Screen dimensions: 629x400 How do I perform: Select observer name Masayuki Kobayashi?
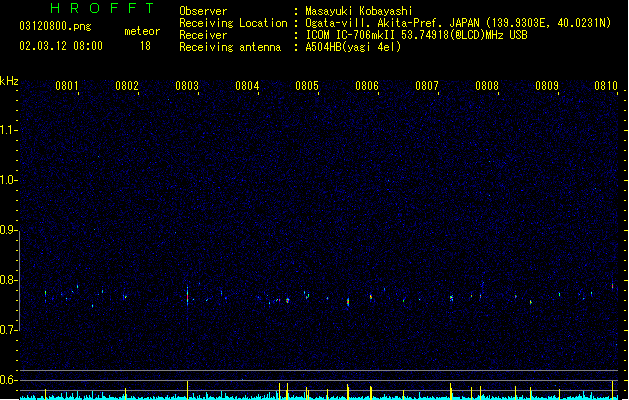click(x=358, y=11)
